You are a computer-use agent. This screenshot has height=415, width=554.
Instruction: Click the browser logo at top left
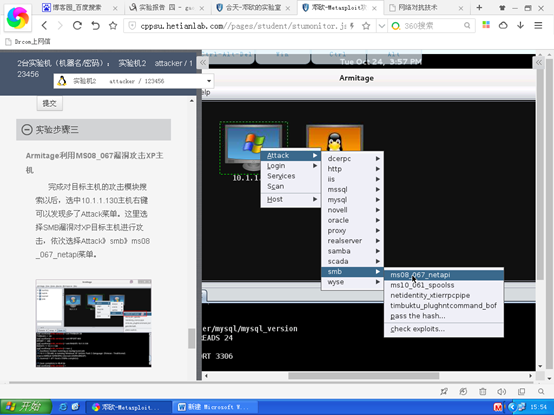pyautogui.click(x=17, y=17)
